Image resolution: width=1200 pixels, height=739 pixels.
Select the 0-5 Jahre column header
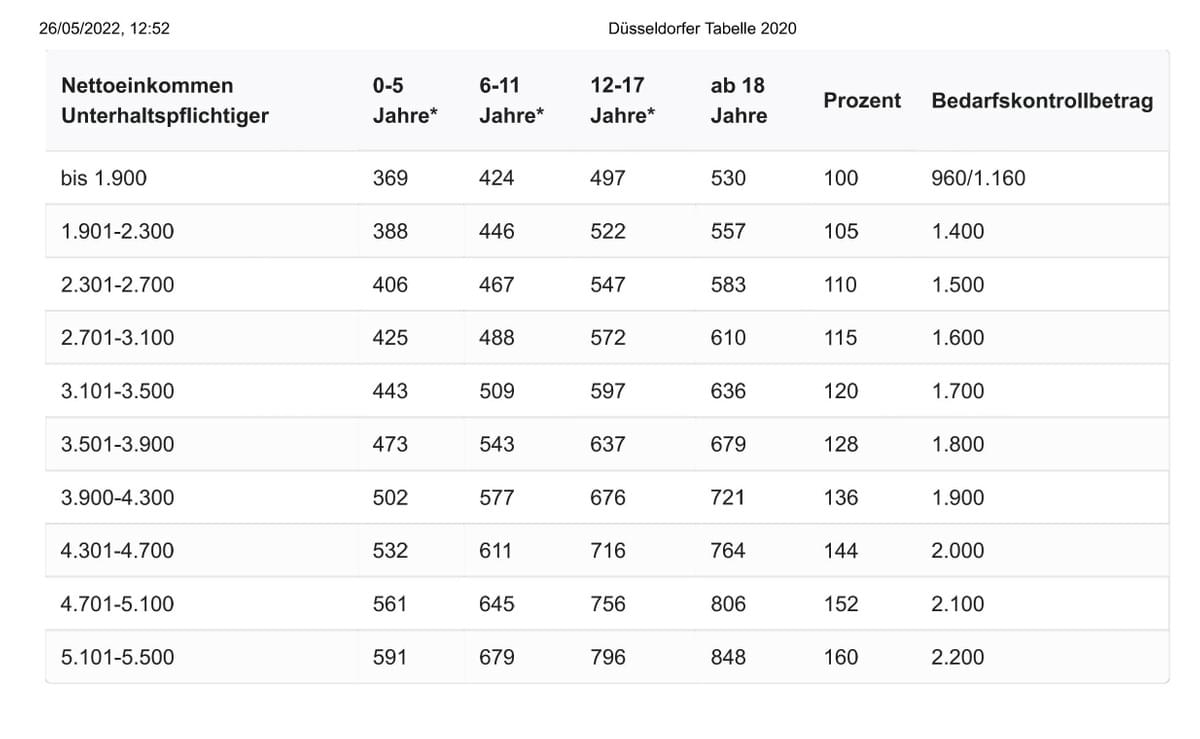405,101
